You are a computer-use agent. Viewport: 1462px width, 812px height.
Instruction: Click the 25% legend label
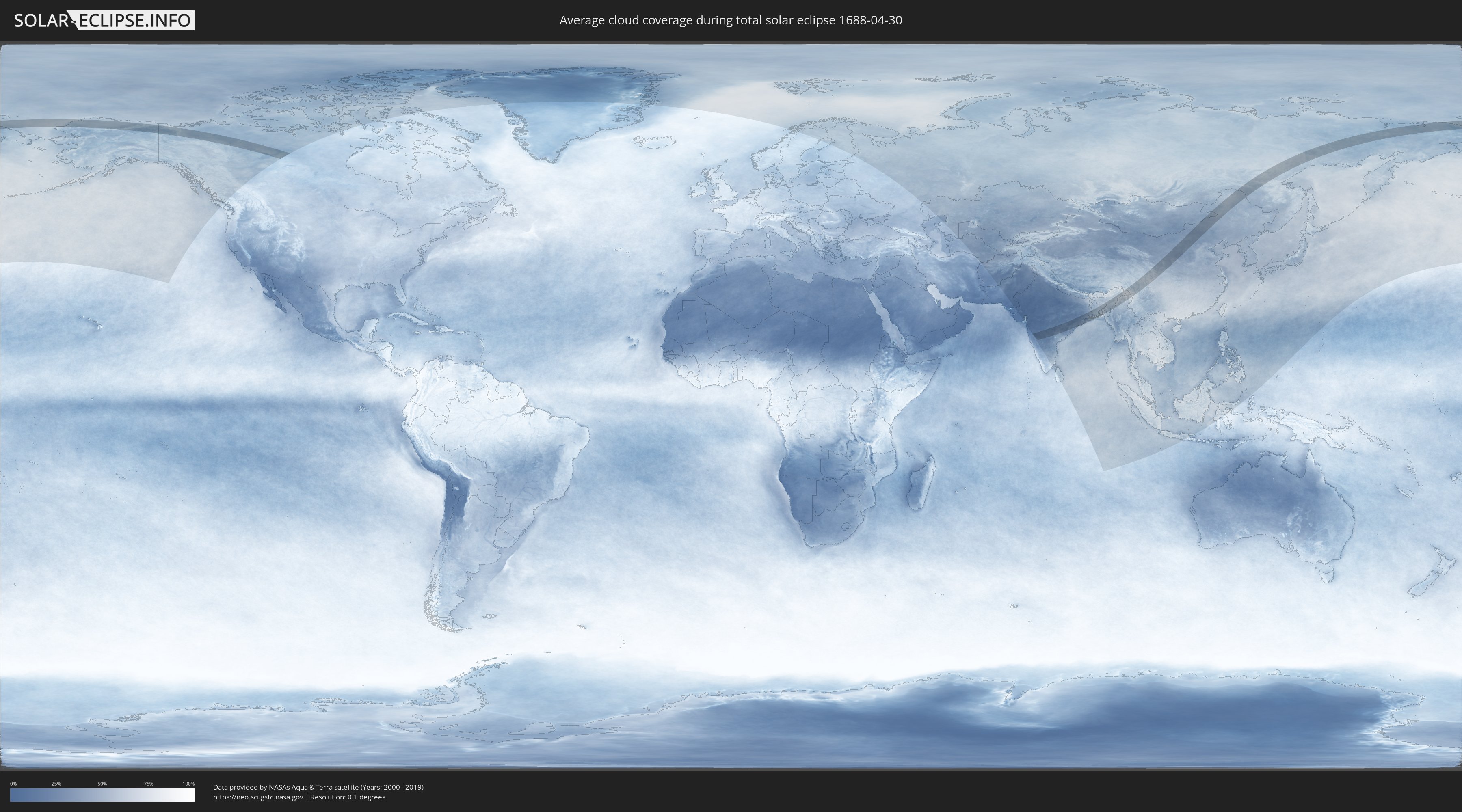[x=56, y=784]
